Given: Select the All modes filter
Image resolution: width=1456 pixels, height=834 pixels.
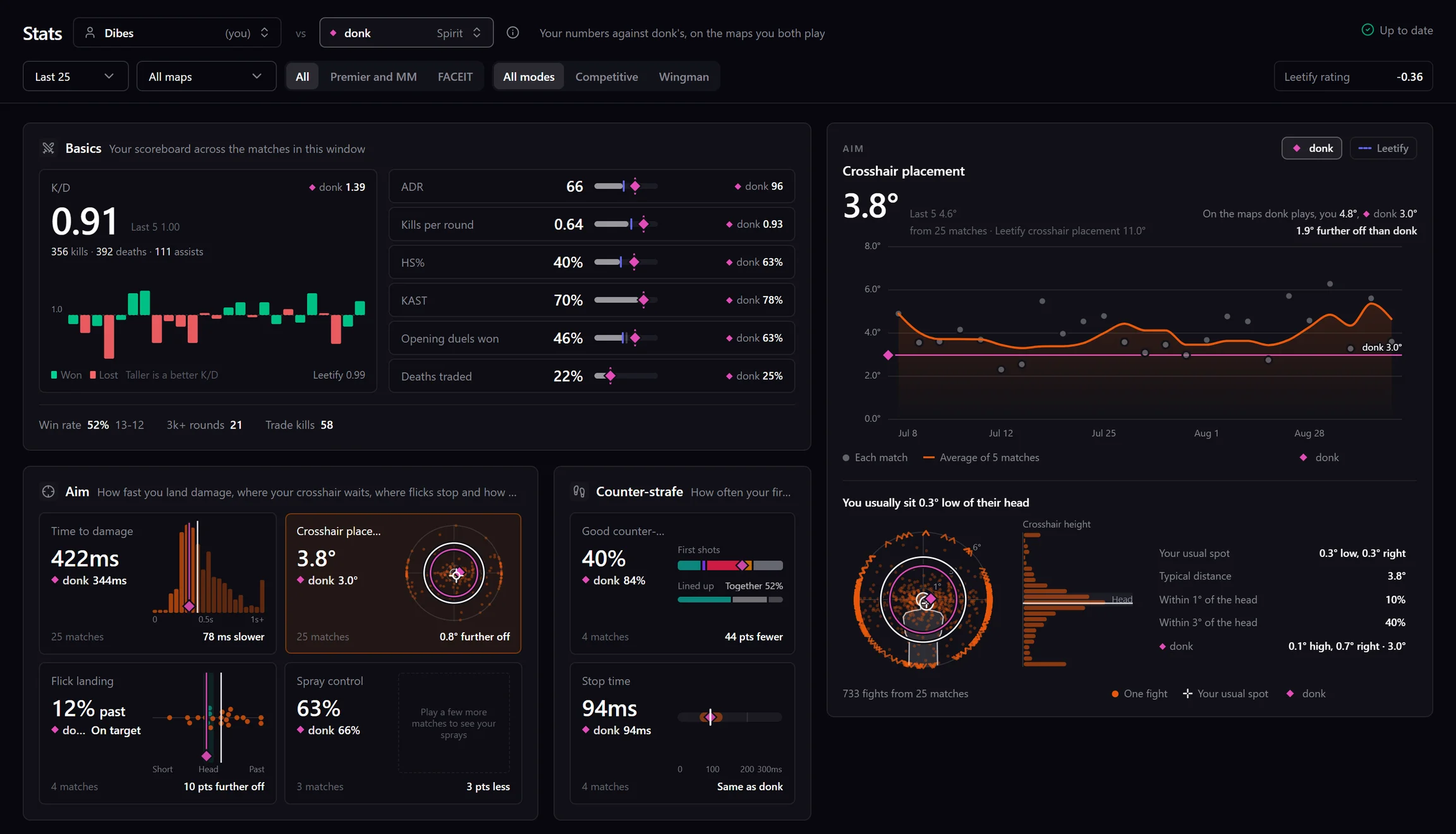Looking at the screenshot, I should click(529, 77).
